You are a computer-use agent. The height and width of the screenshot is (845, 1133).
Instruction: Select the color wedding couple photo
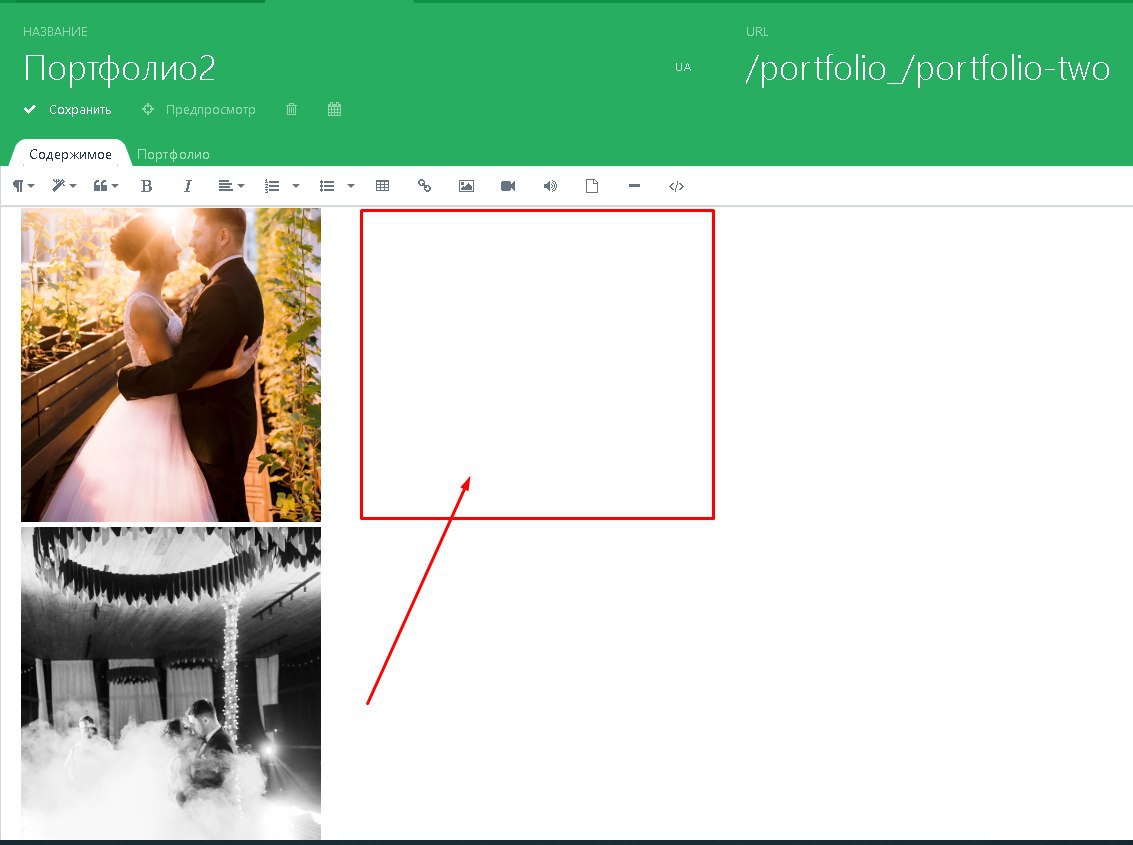(x=171, y=365)
